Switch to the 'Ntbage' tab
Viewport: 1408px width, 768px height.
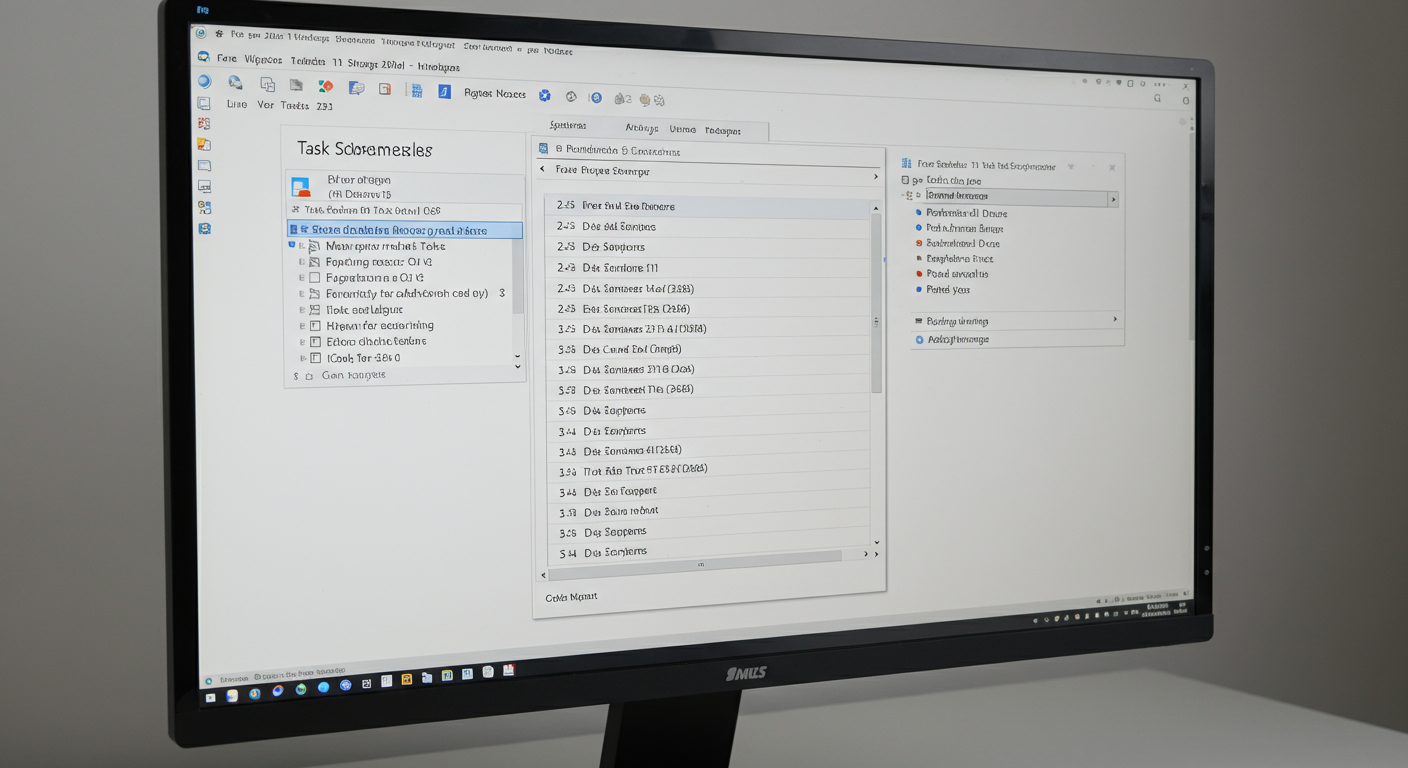click(641, 128)
